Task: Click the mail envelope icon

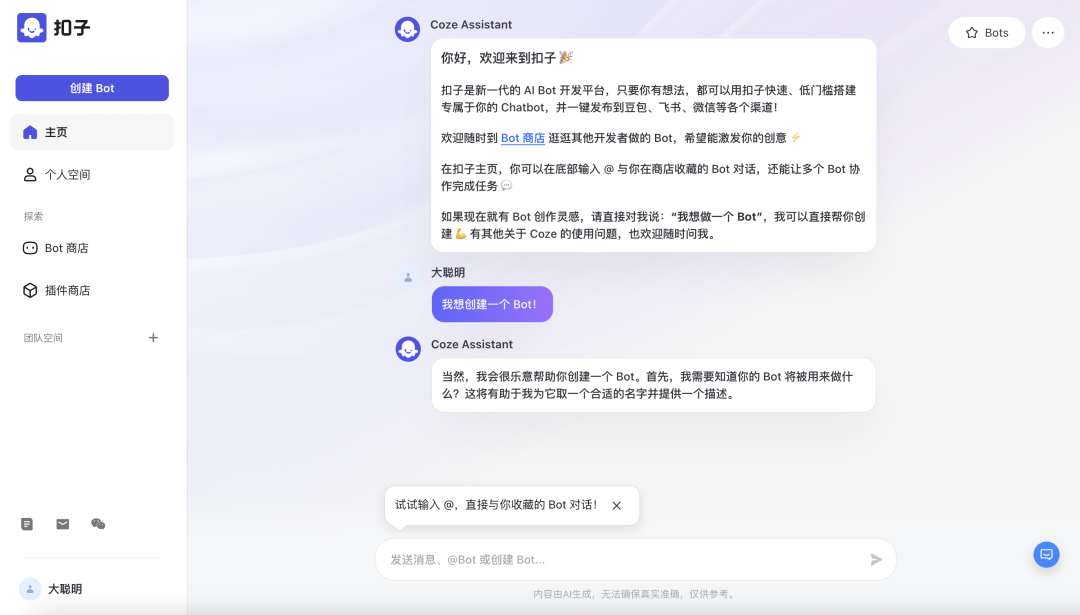Action: click(x=63, y=524)
